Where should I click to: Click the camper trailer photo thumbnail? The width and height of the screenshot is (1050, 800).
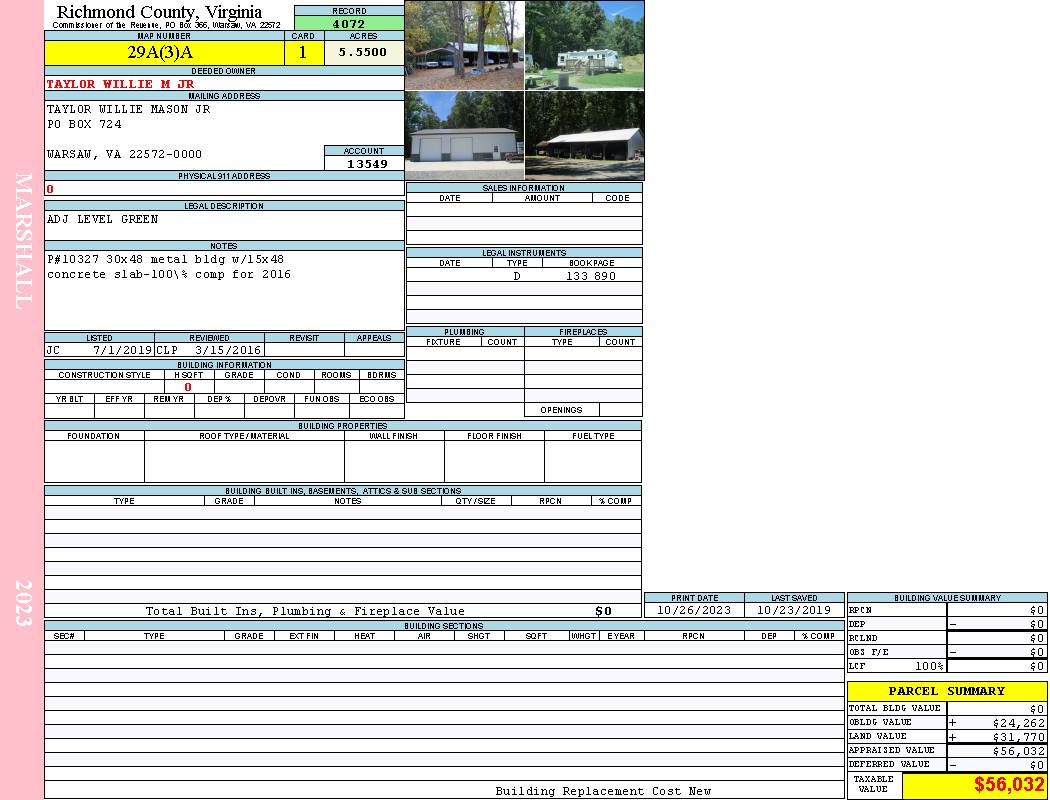coord(584,45)
